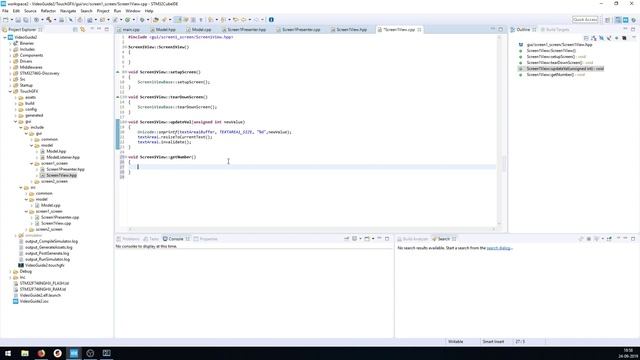Click the Sort icon in the Outline toolbar

click(x=594, y=38)
